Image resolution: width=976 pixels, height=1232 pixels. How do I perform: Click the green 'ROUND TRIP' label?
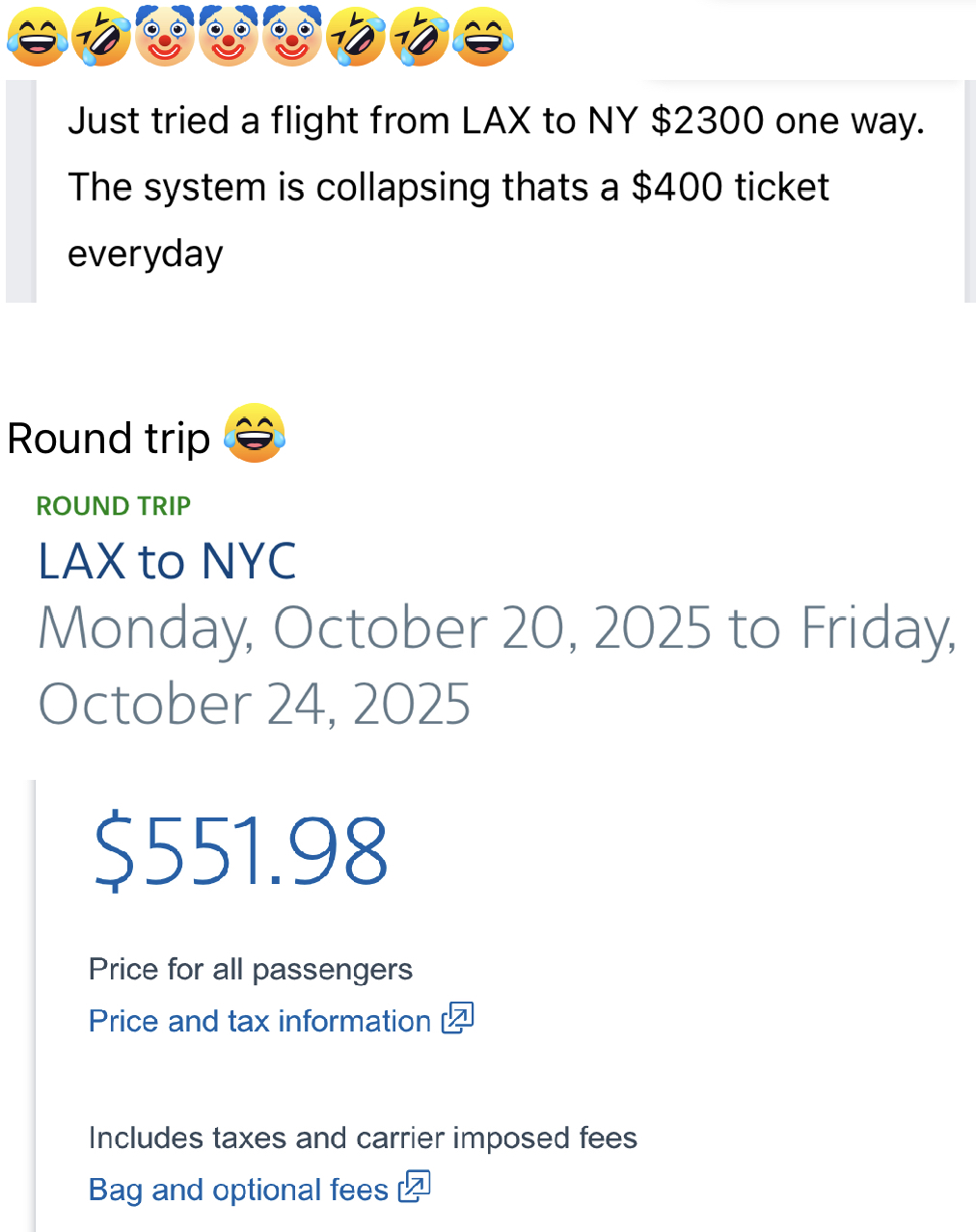(x=114, y=506)
